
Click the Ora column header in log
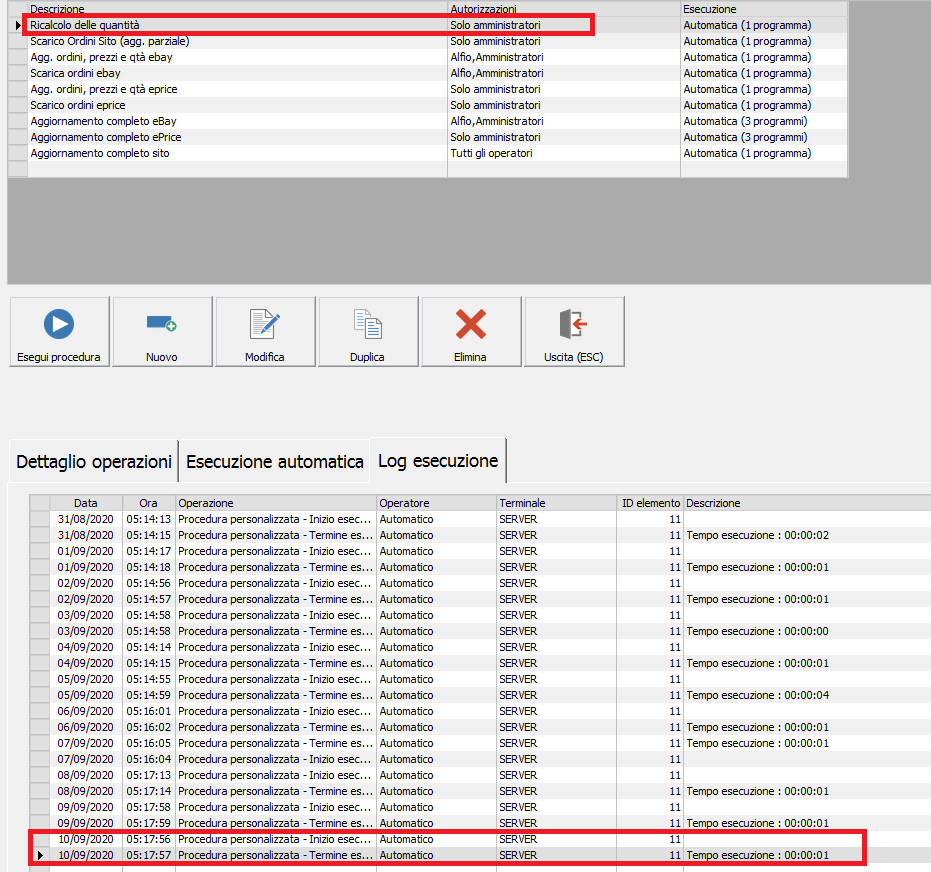pos(149,503)
